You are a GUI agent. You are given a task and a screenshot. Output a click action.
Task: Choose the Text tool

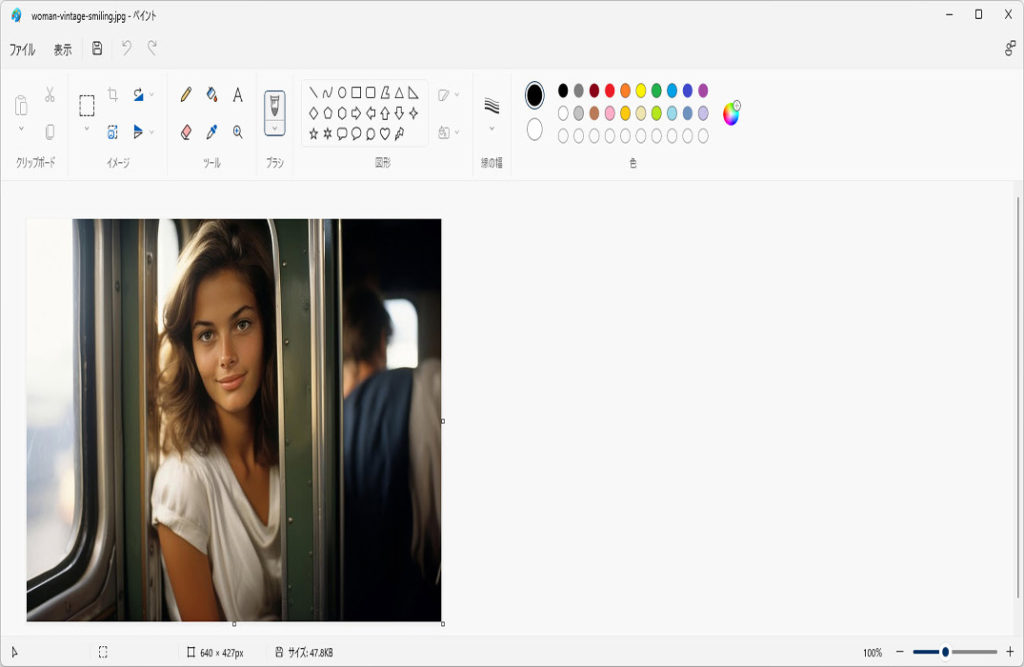[238, 95]
